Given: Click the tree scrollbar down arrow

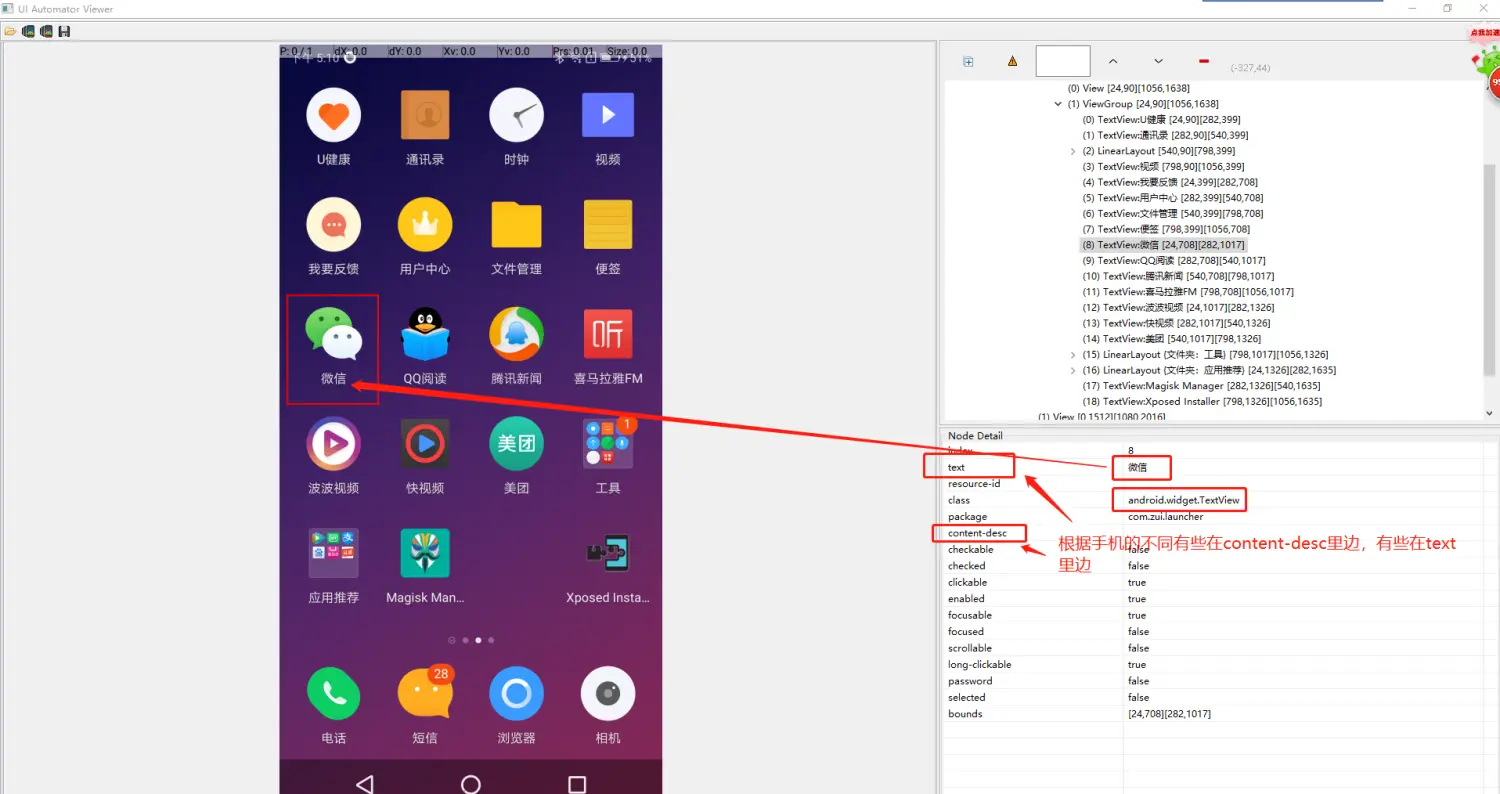Looking at the screenshot, I should (x=1490, y=412).
